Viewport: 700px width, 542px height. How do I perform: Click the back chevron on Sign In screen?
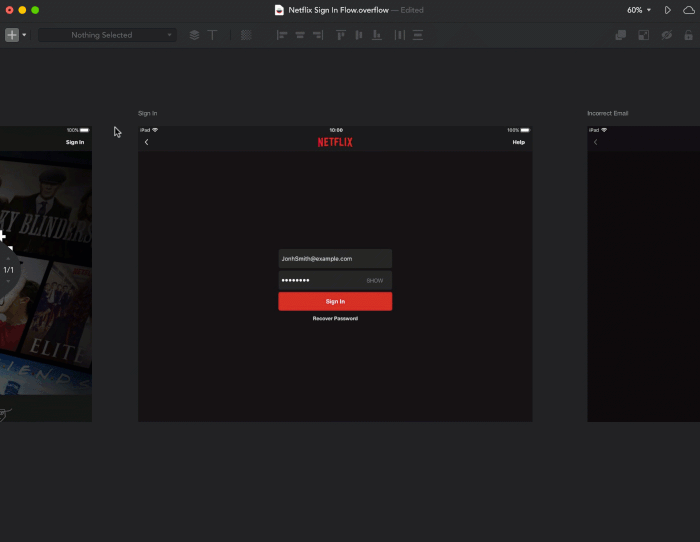tap(146, 142)
